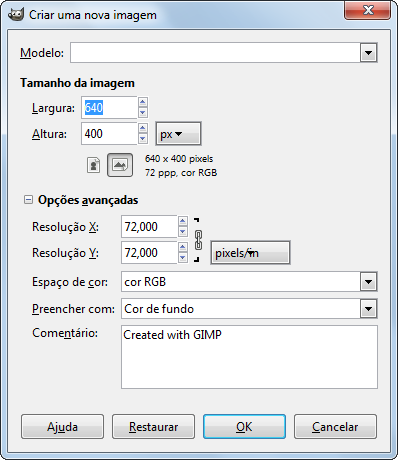
Task: Click the Restaurar button
Action: pos(153,427)
